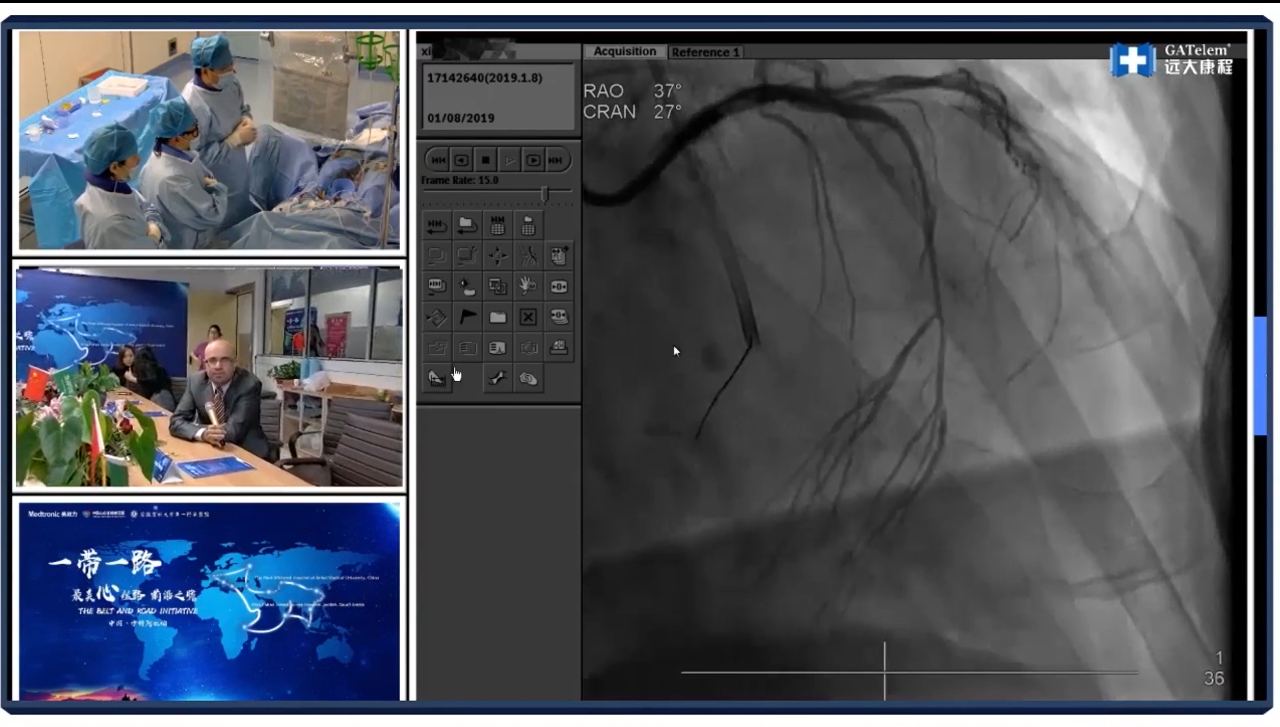Click the boxed X delete icon
The height and width of the screenshot is (727, 1280).
(528, 317)
